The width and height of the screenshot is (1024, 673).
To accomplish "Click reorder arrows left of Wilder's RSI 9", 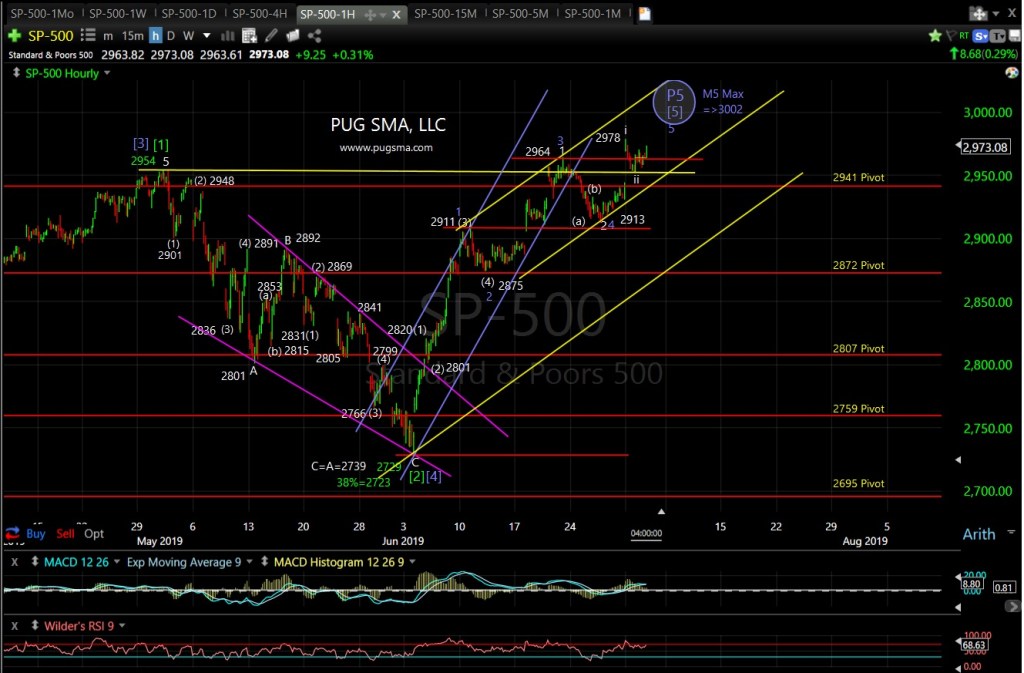I will pos(35,625).
